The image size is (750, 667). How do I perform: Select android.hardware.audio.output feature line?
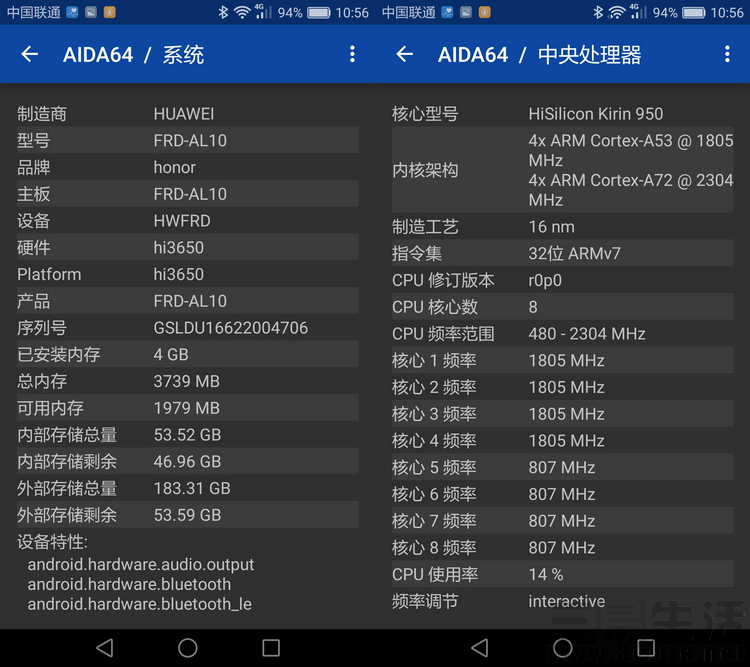pyautogui.click(x=141, y=565)
